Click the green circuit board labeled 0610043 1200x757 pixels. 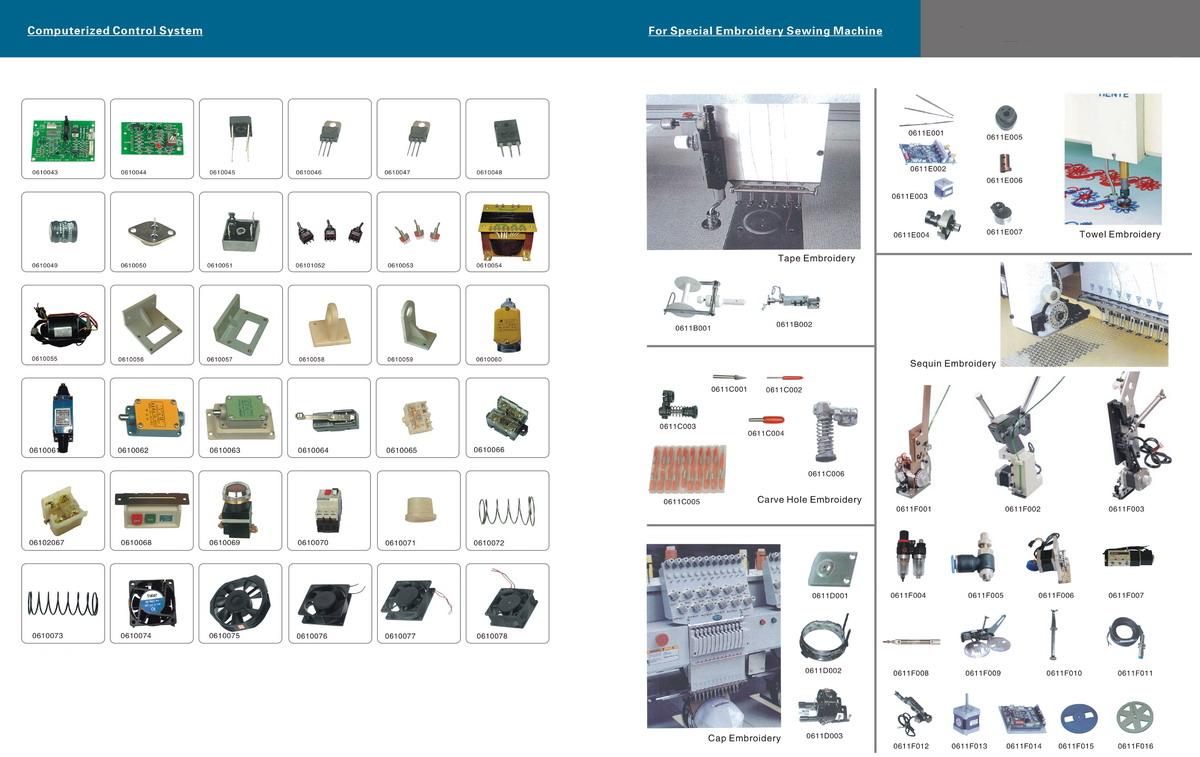coord(62,138)
